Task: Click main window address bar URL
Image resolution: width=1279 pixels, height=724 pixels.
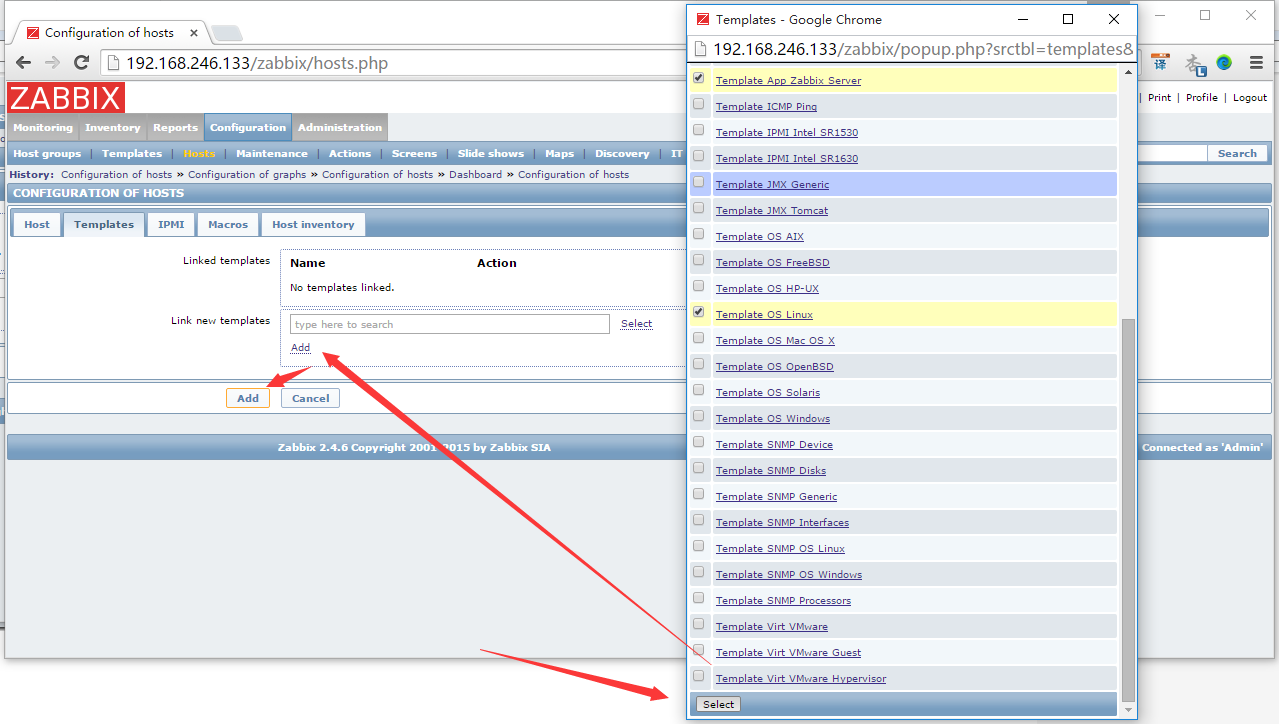Action: pos(257,63)
